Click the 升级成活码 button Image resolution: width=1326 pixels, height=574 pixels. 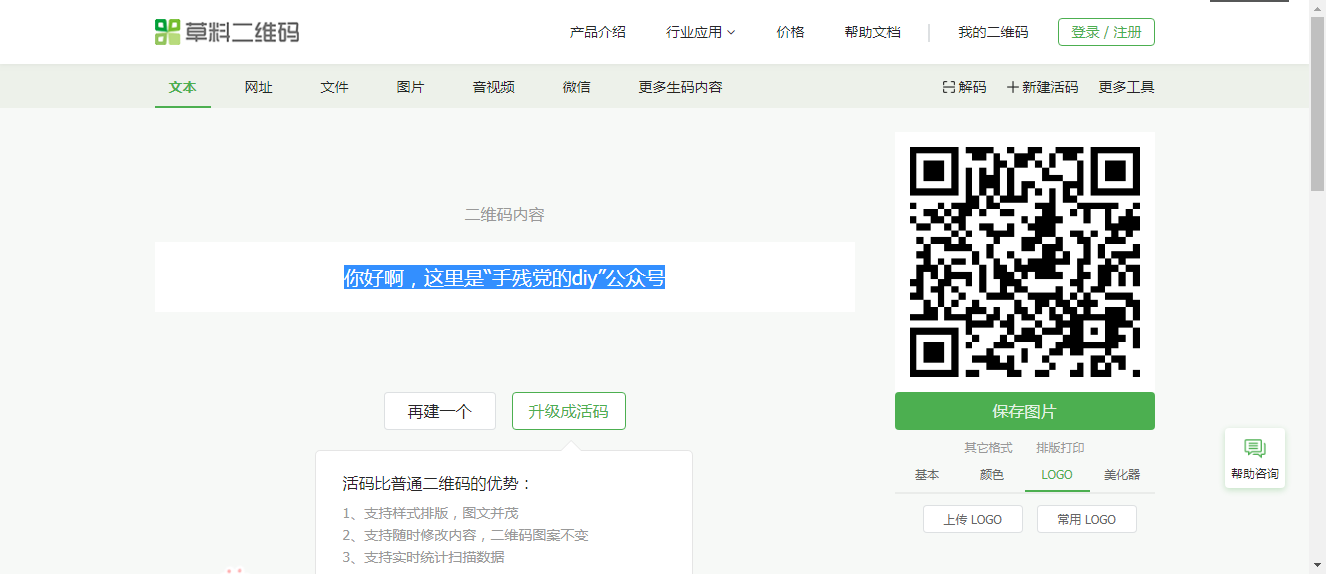(569, 411)
